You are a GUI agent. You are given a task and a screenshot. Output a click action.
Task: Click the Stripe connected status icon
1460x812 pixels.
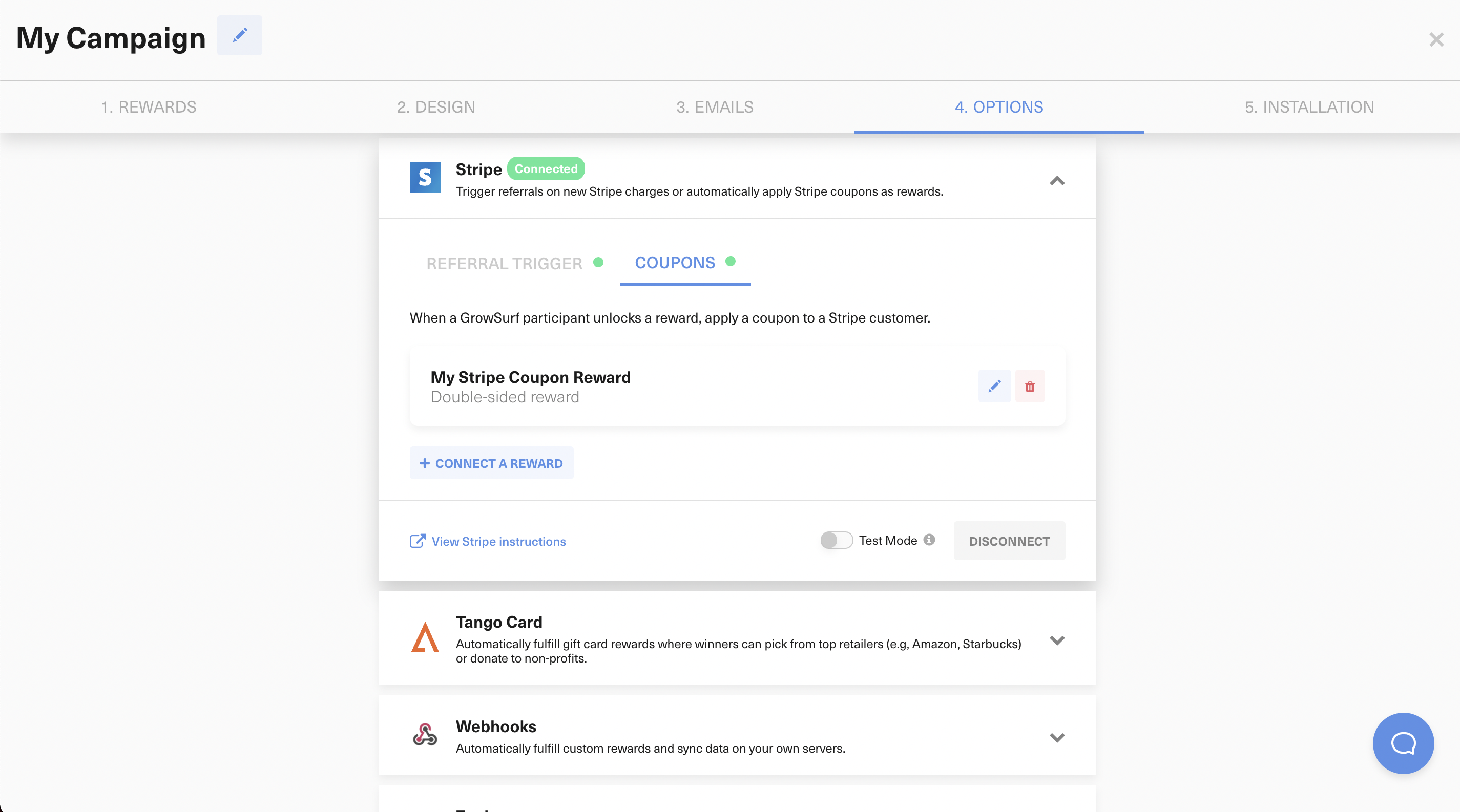pyautogui.click(x=546, y=168)
